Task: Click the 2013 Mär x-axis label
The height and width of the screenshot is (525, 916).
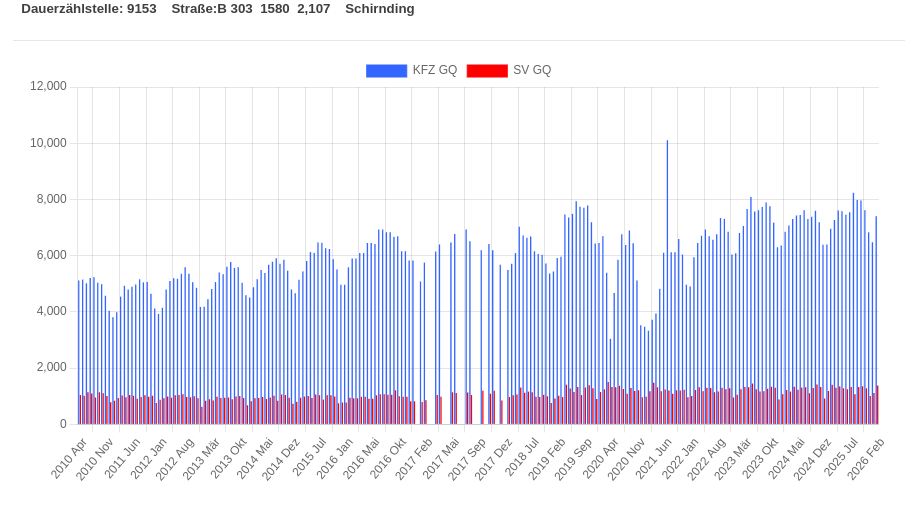Action: coord(201,458)
